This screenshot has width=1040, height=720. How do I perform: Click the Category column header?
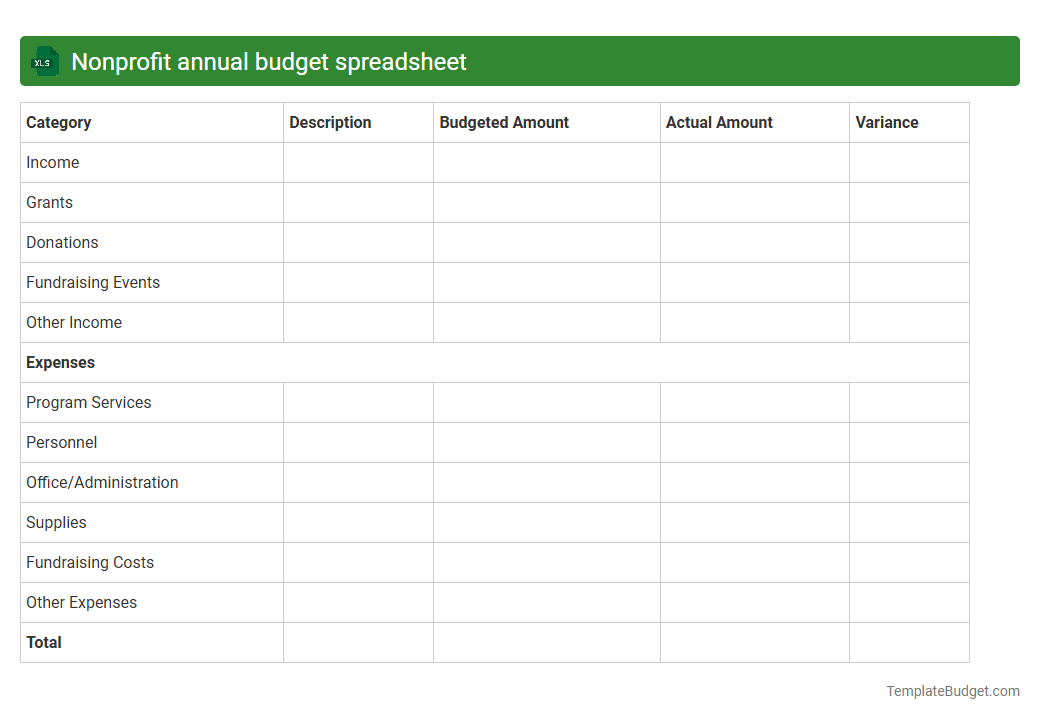coord(58,122)
